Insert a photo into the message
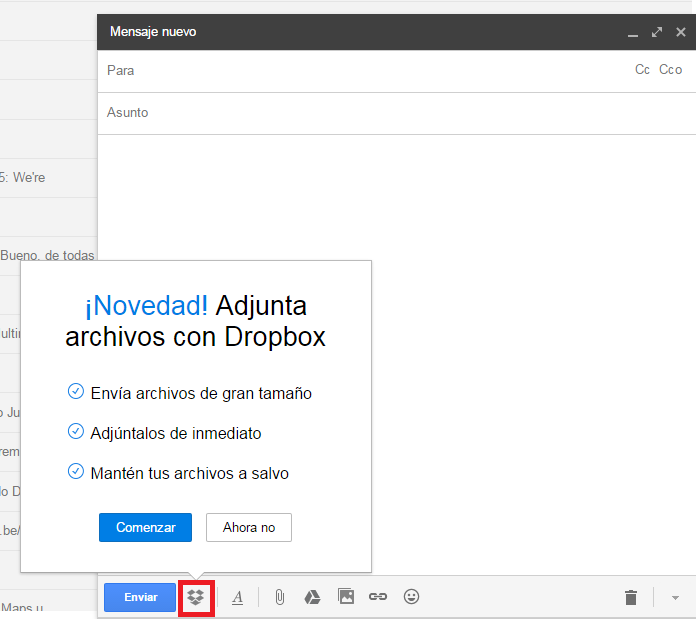The image size is (696, 619). pyautogui.click(x=346, y=597)
